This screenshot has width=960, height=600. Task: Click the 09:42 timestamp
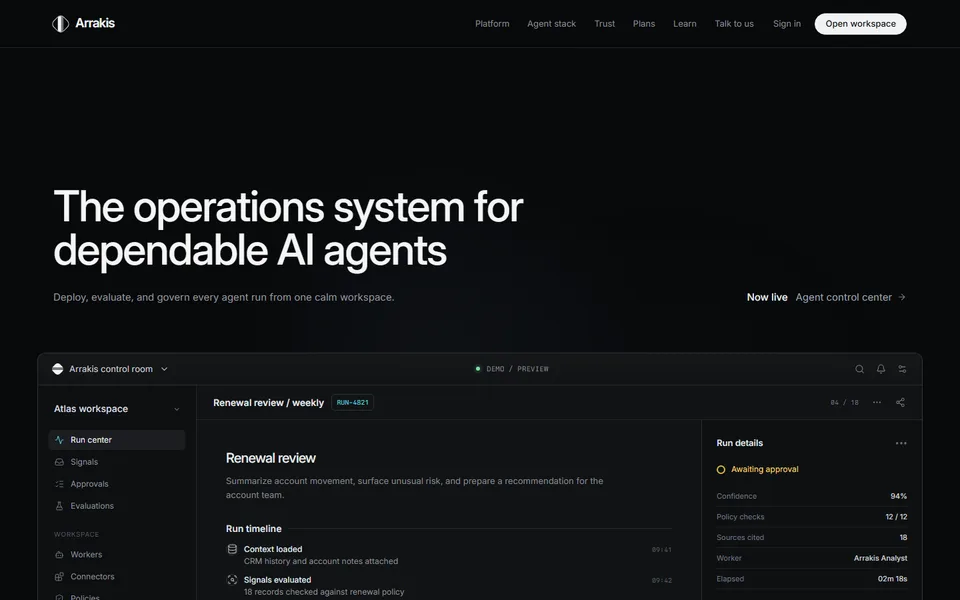(661, 580)
